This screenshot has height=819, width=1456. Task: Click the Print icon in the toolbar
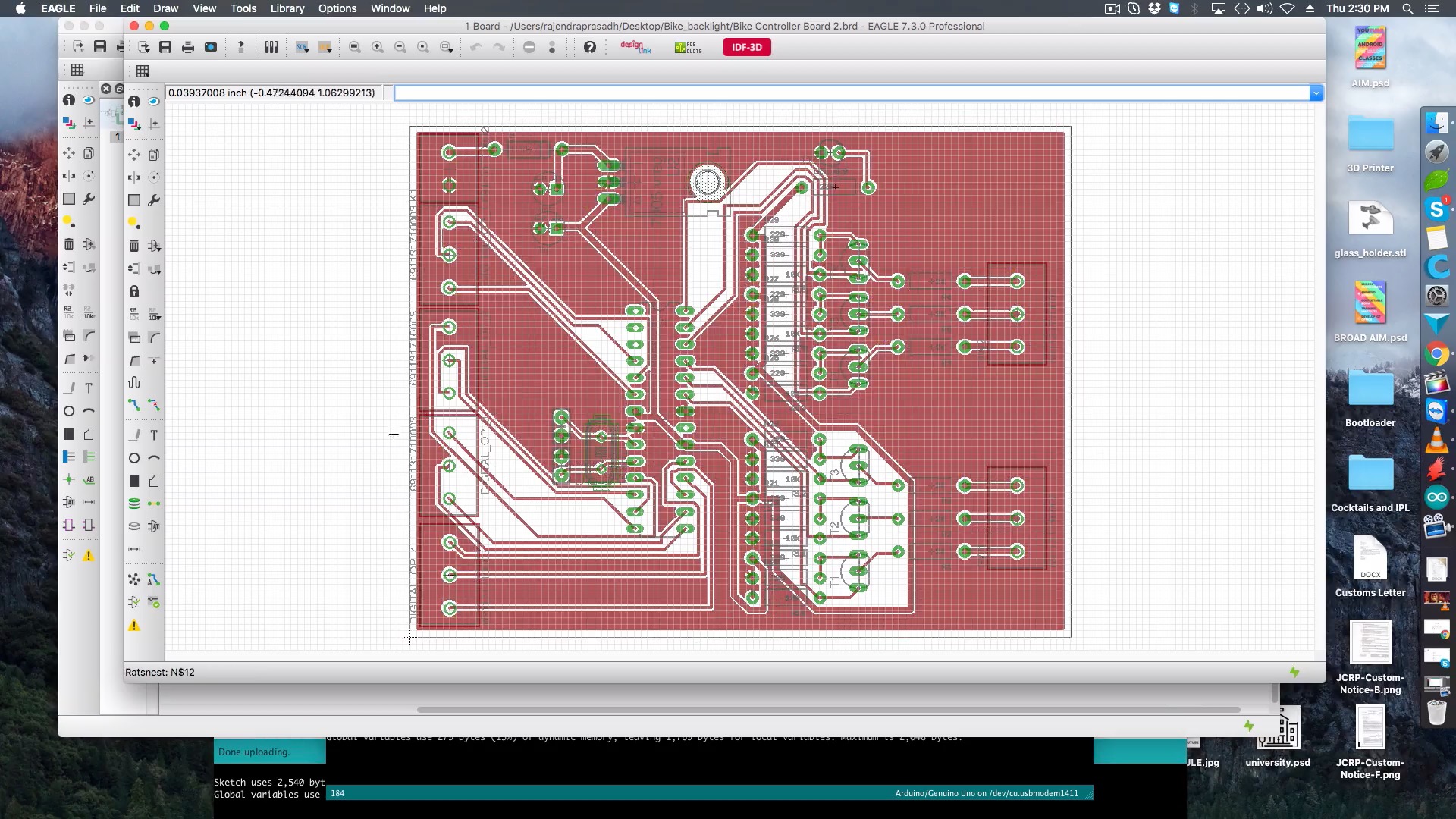[187, 47]
